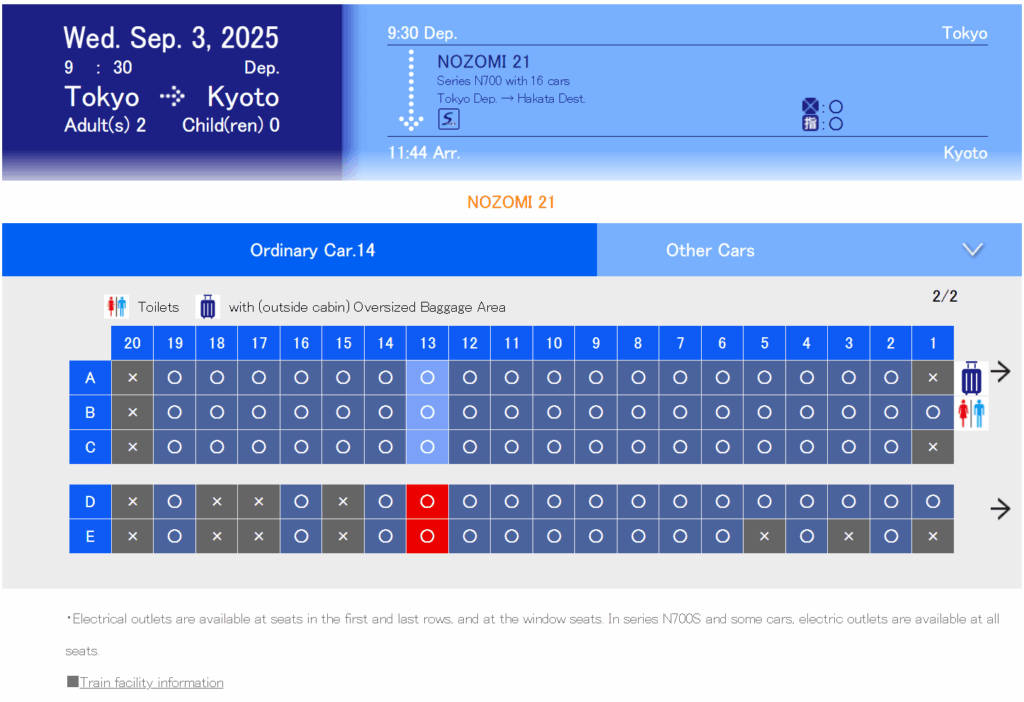
Task: Click the column 13 header number
Action: (x=428, y=343)
